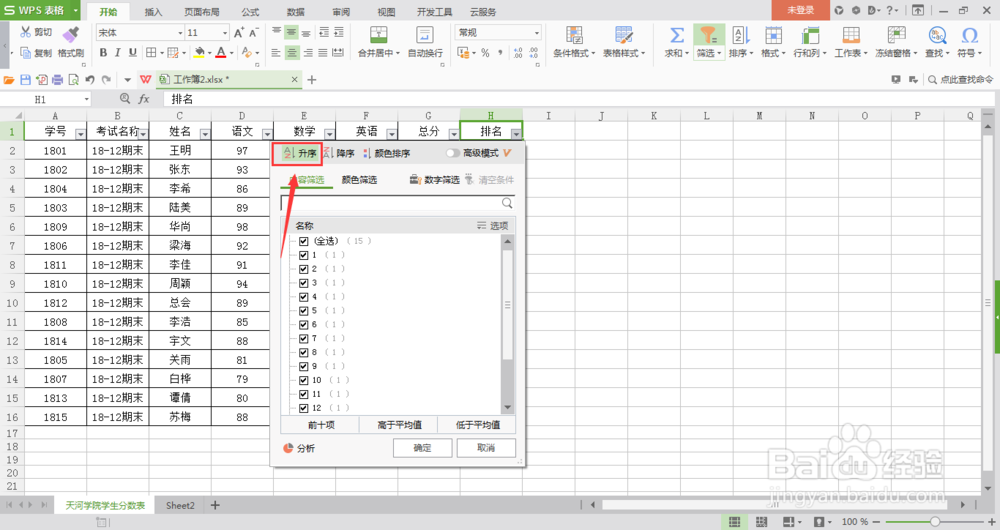Click the Save icon in quick toolbar
1000x530 pixels.
26,80
